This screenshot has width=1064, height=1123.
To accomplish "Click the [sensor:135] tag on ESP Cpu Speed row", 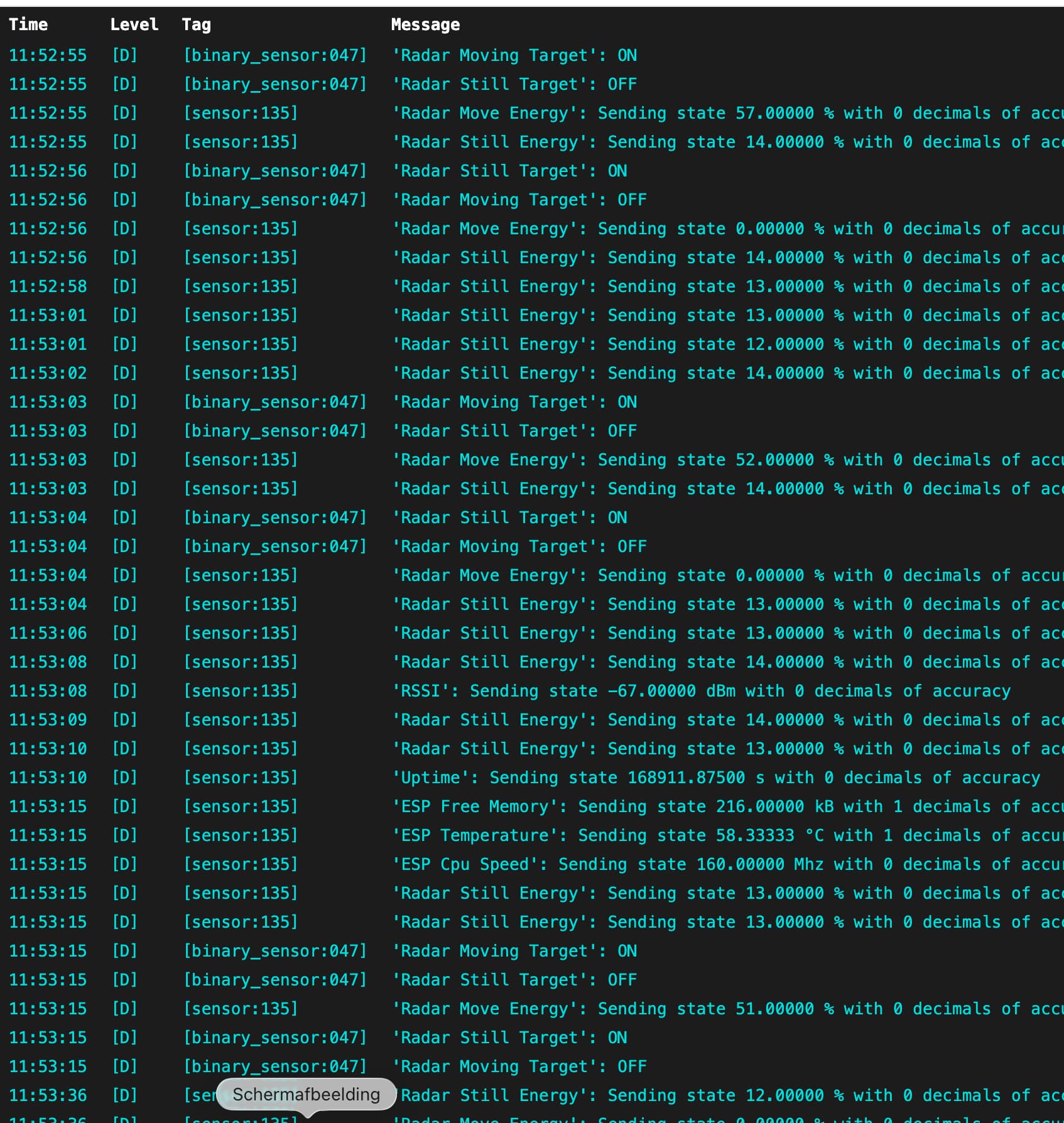I will 241,864.
